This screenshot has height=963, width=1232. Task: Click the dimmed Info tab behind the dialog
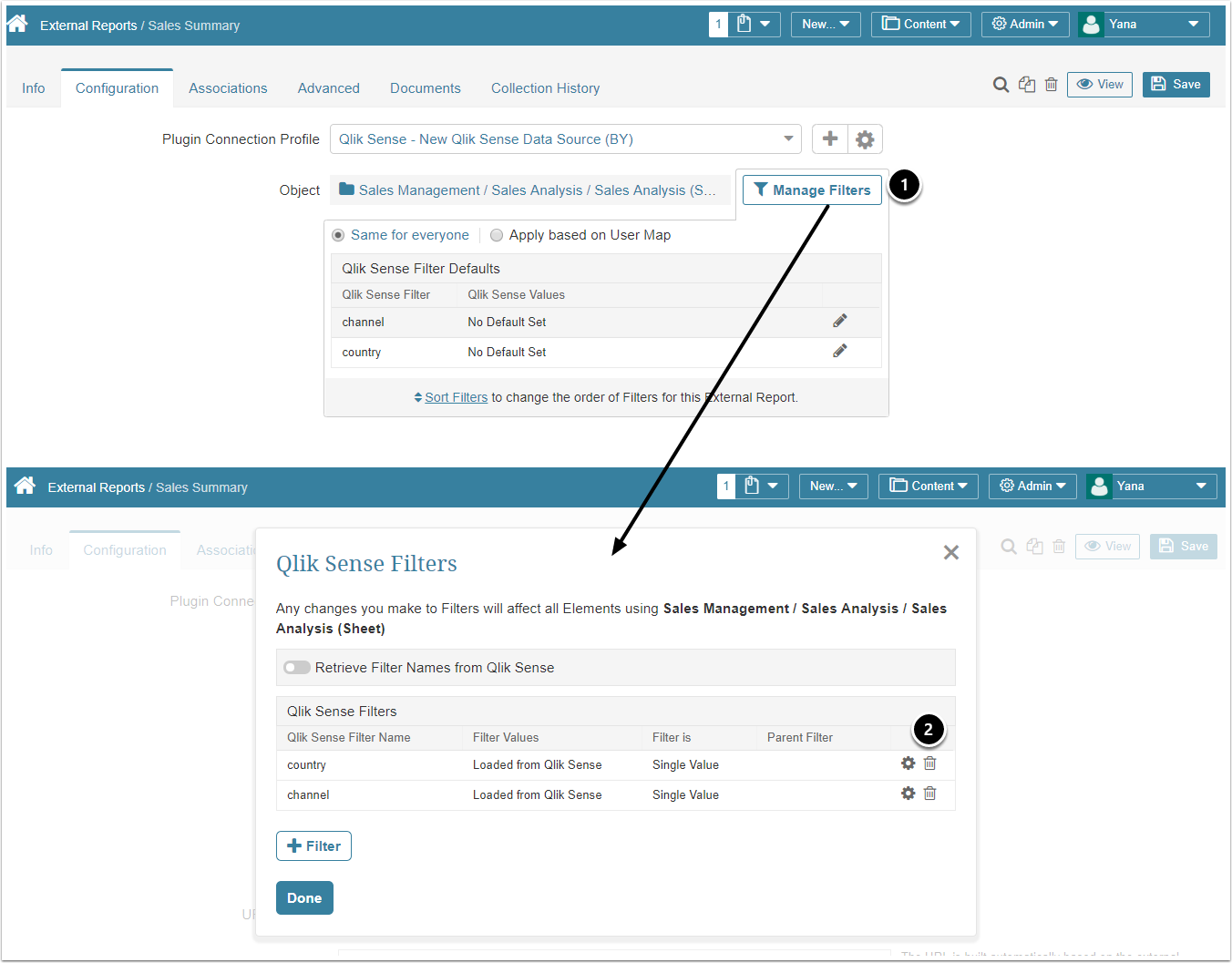(x=41, y=550)
